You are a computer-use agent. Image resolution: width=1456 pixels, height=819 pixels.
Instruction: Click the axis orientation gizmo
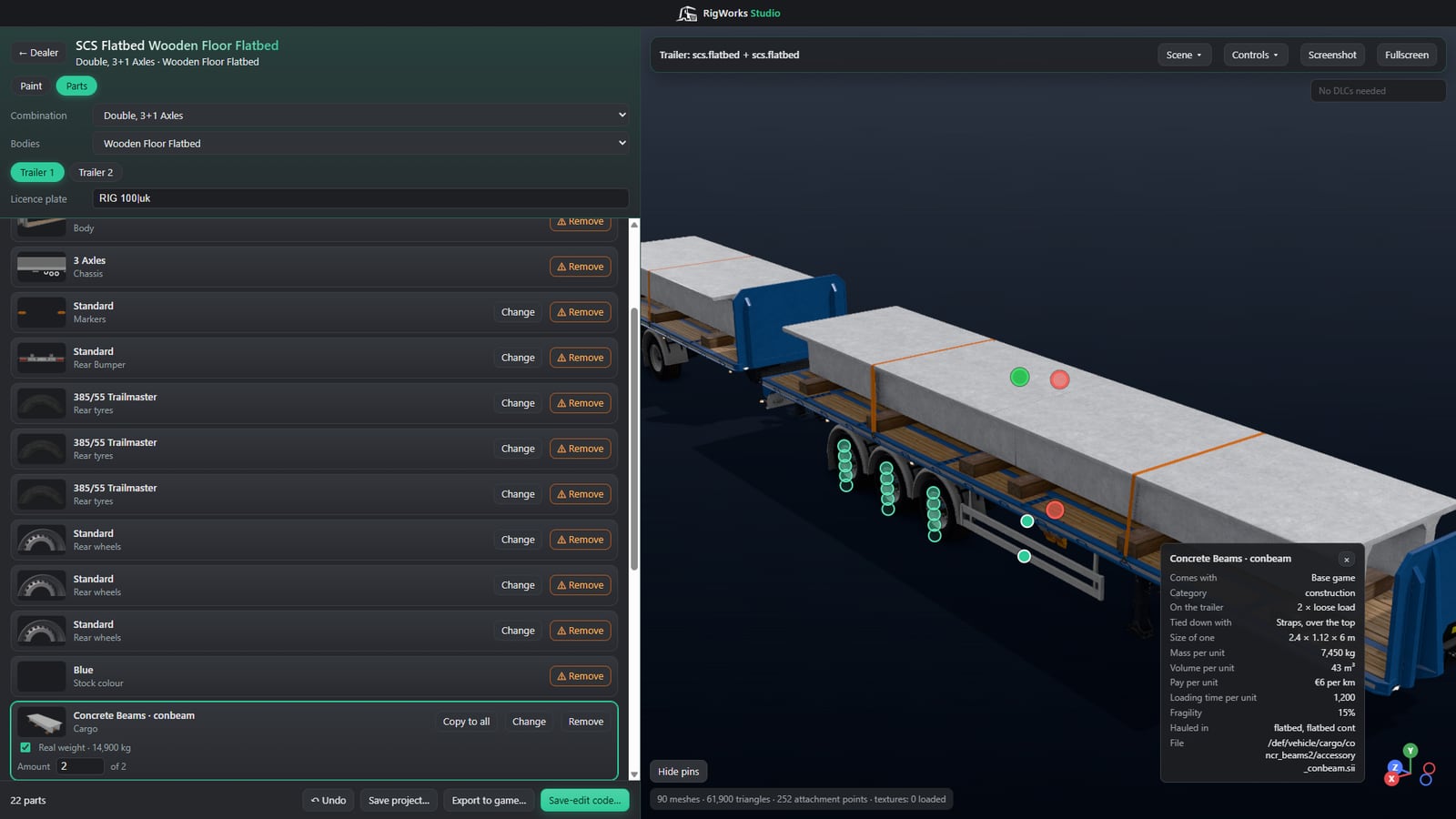click(x=1410, y=766)
